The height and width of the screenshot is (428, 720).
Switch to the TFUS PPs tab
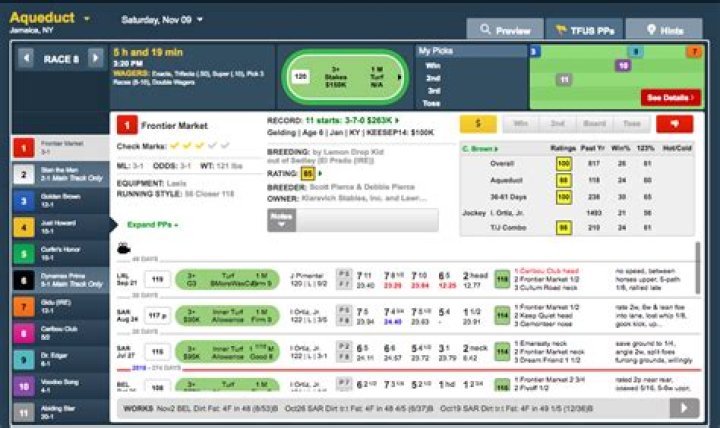589,30
